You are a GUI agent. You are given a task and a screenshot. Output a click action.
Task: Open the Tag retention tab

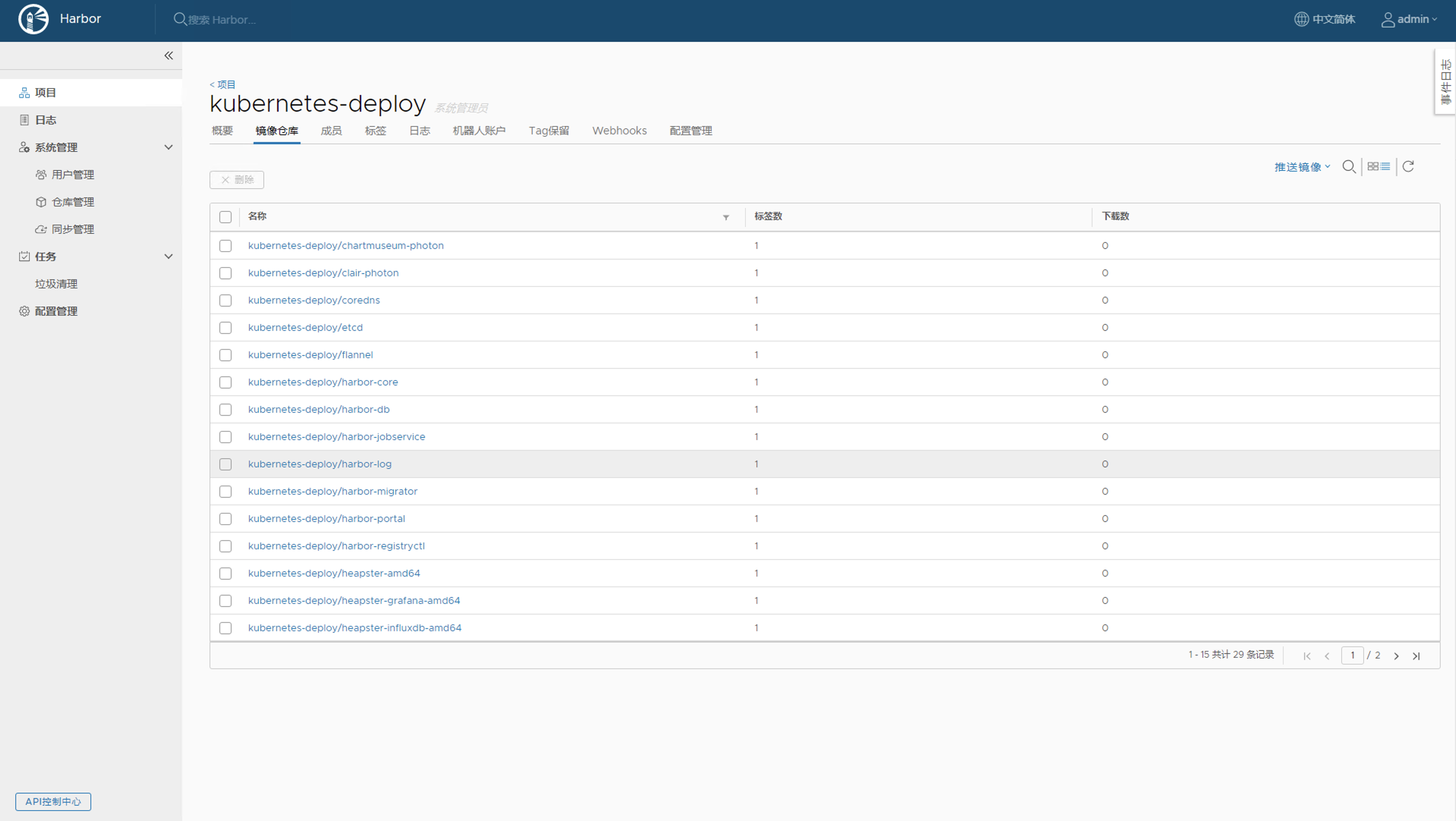point(548,131)
